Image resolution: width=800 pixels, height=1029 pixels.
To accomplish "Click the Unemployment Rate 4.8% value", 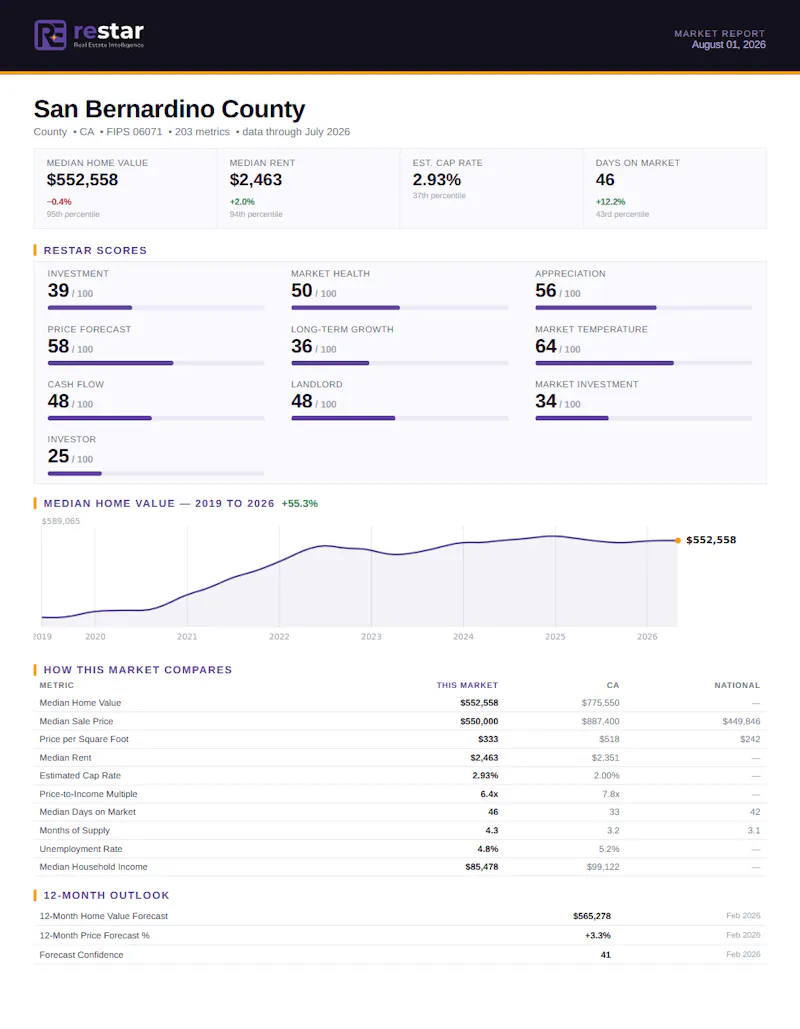I will pos(488,849).
